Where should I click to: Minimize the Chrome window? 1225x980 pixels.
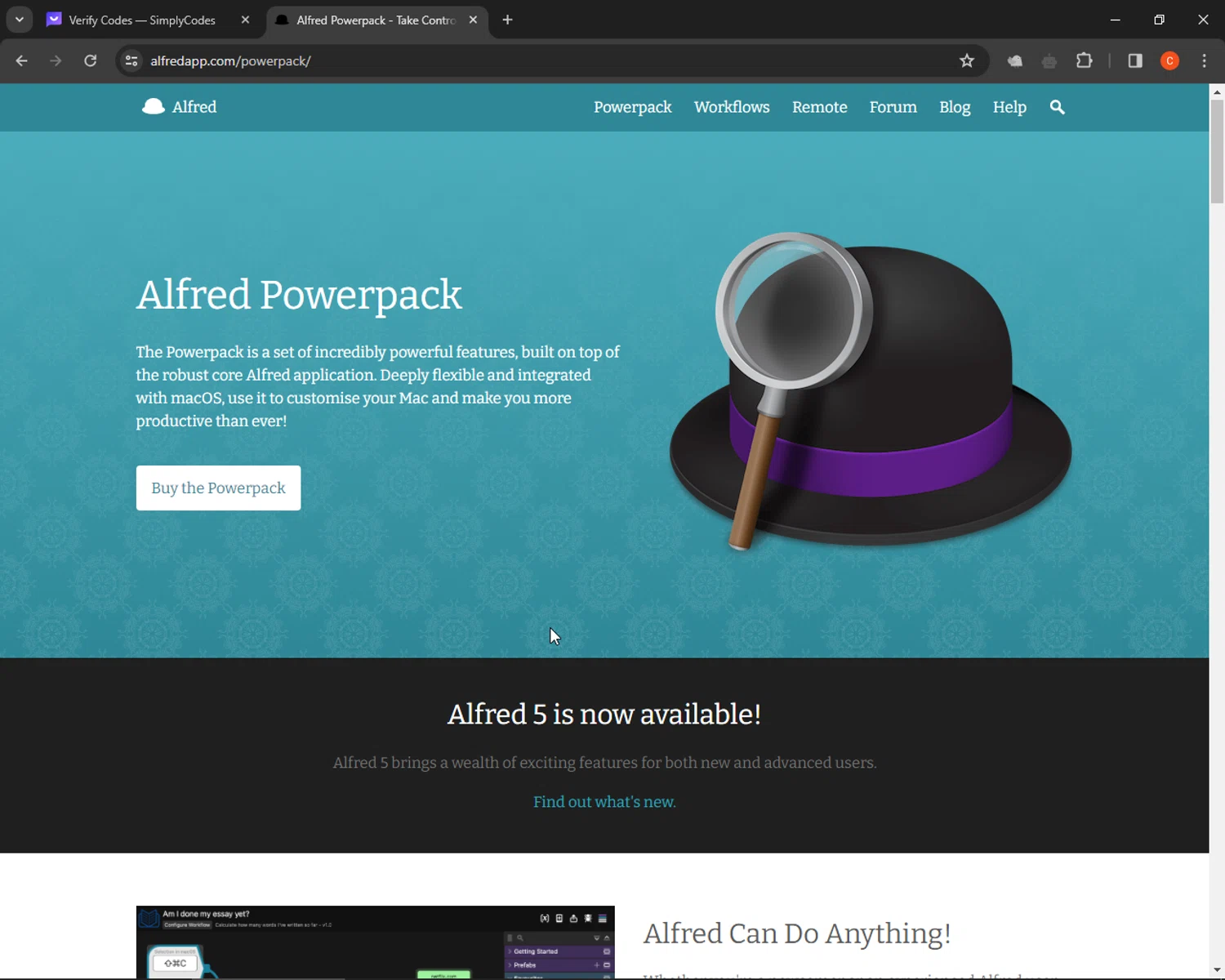coord(1115,20)
